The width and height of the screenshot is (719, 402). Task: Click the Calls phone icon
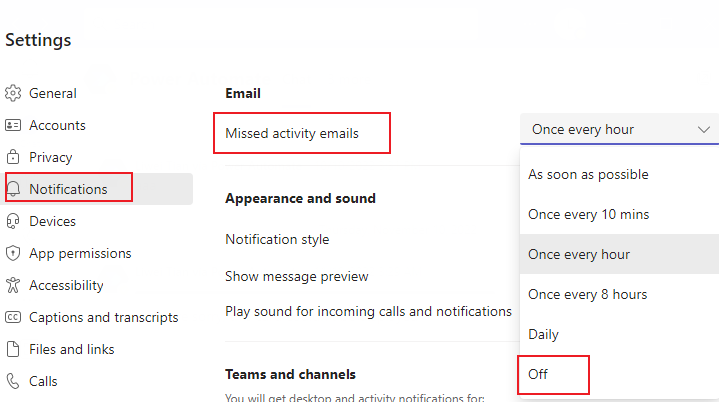pyautogui.click(x=13, y=381)
